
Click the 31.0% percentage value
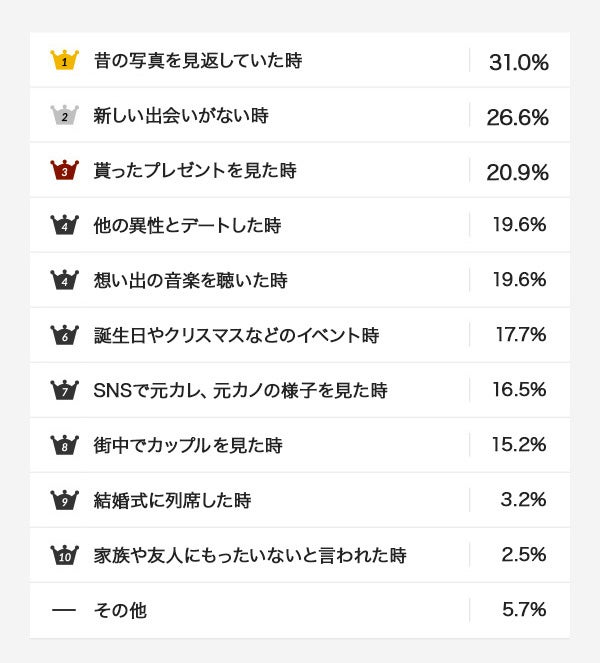tap(519, 62)
